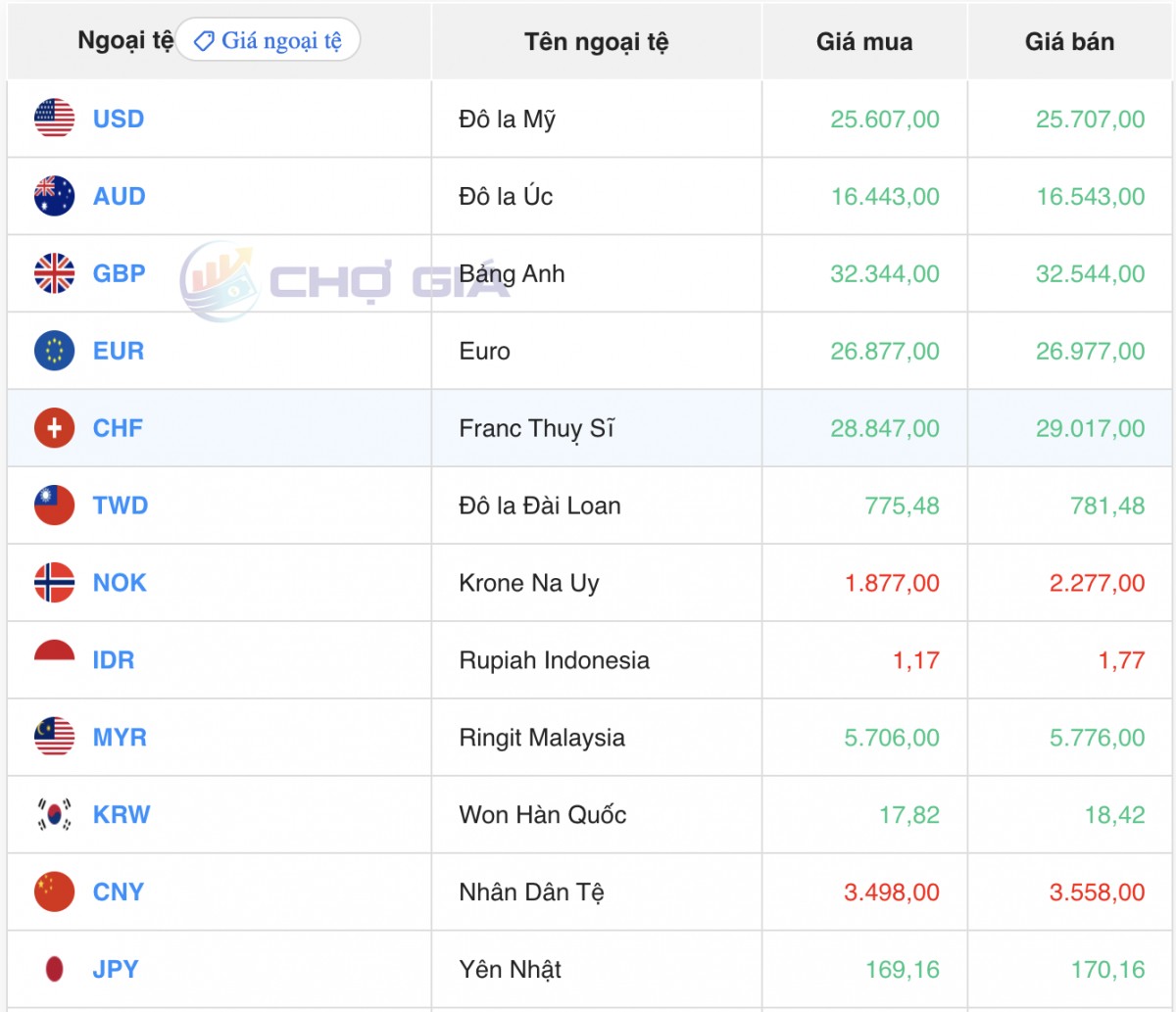This screenshot has height=1012, width=1176.
Task: Open the EUR currency link
Action: click(x=119, y=351)
